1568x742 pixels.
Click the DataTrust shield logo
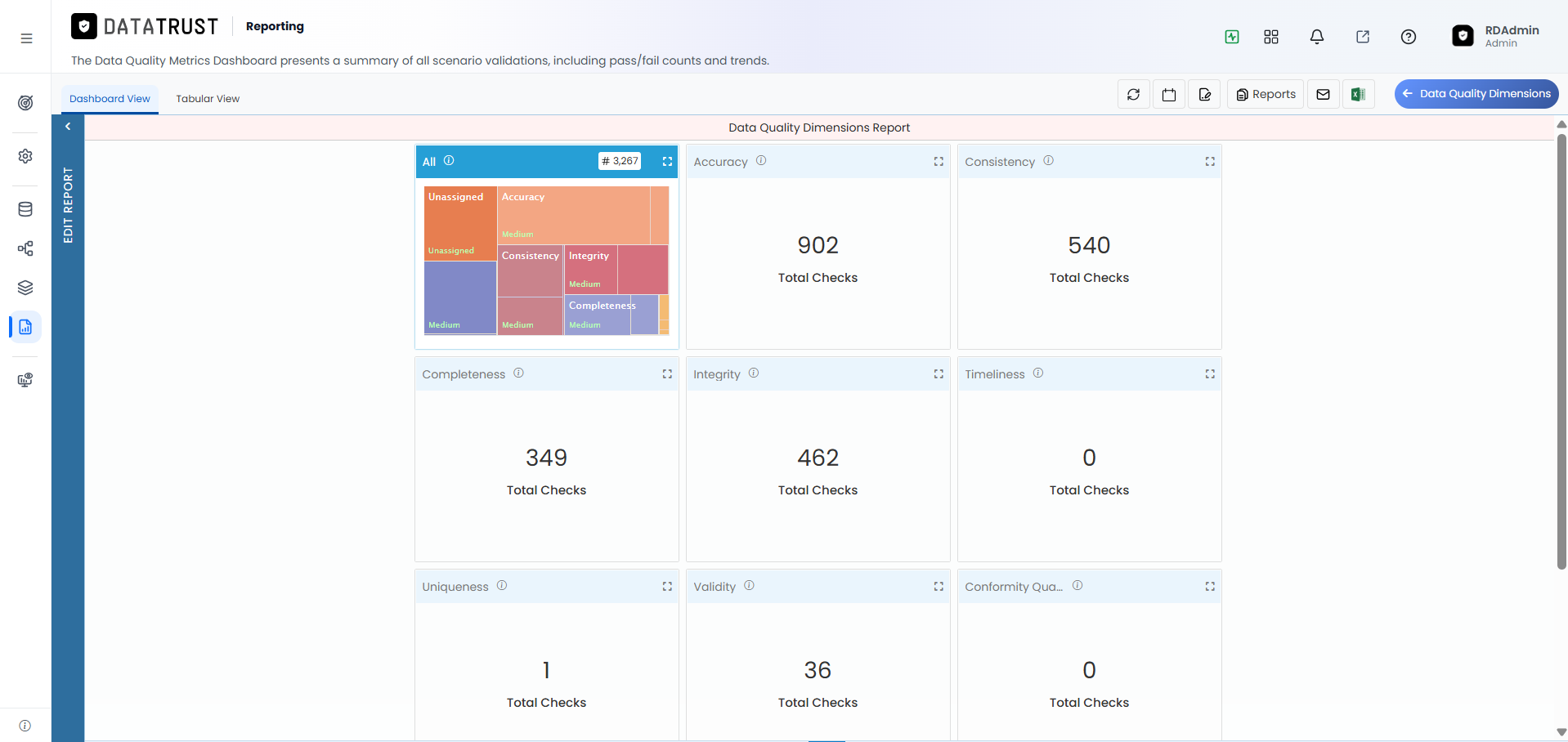point(84,26)
